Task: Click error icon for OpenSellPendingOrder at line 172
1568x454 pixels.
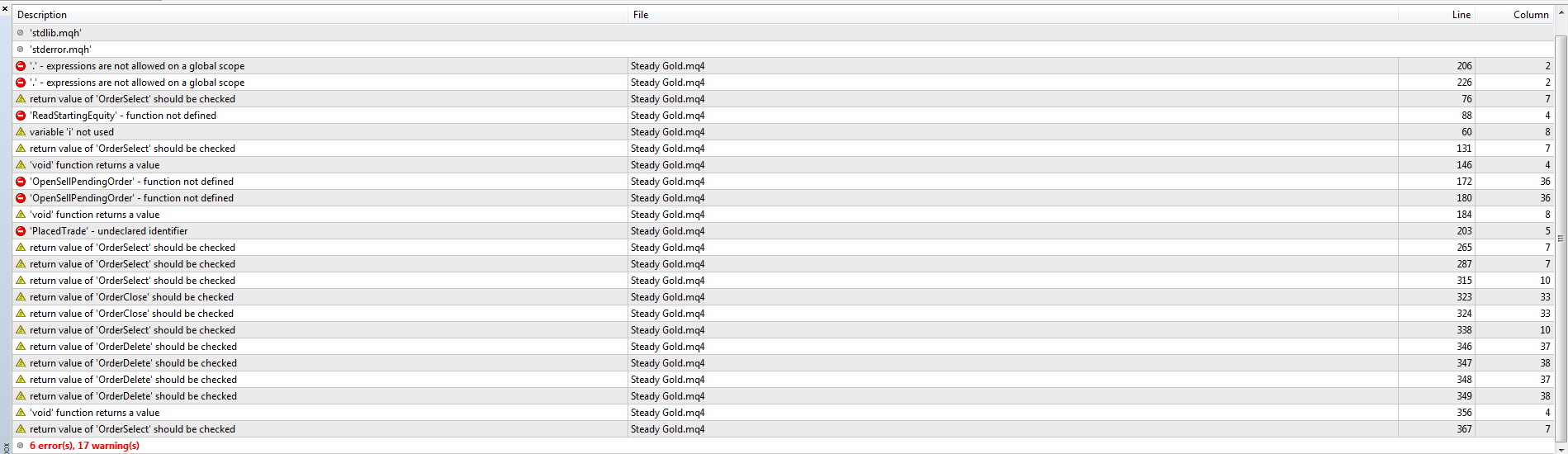Action: coord(21,182)
